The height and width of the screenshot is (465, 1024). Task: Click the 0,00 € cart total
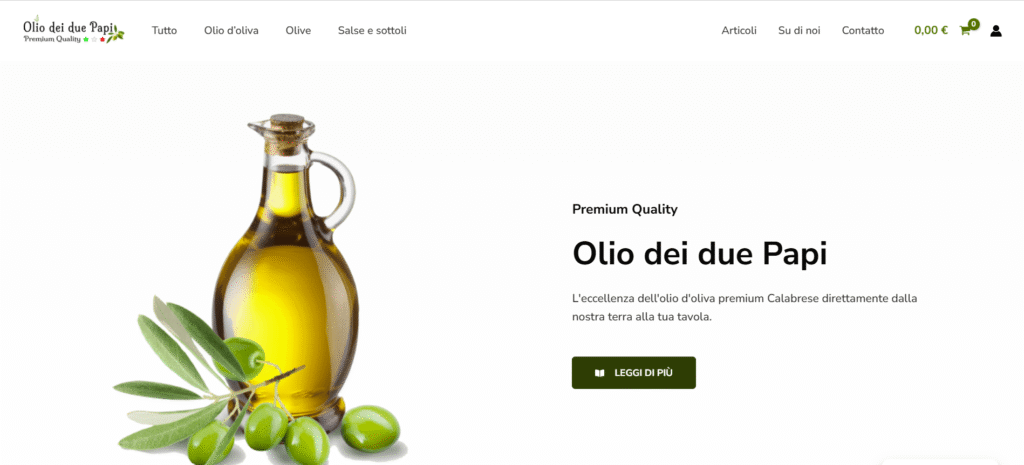pyautogui.click(x=931, y=30)
